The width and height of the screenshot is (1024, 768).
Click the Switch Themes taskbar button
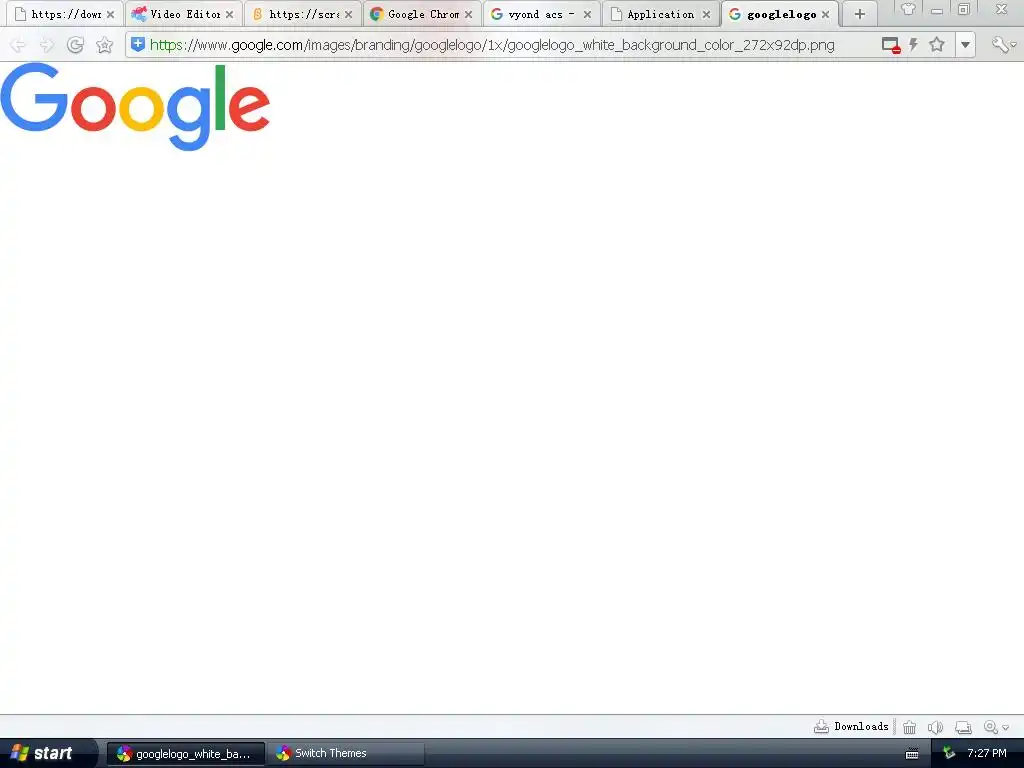point(345,754)
